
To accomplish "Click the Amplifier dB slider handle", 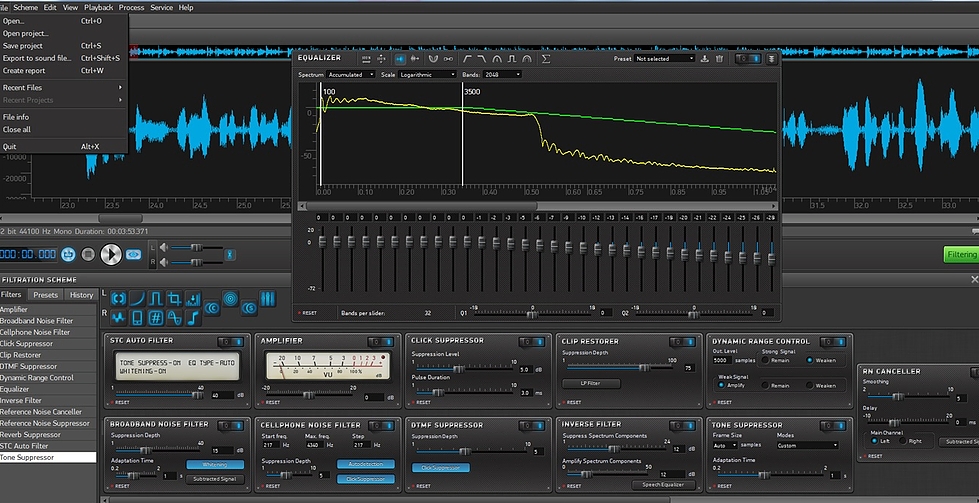I will (x=308, y=395).
